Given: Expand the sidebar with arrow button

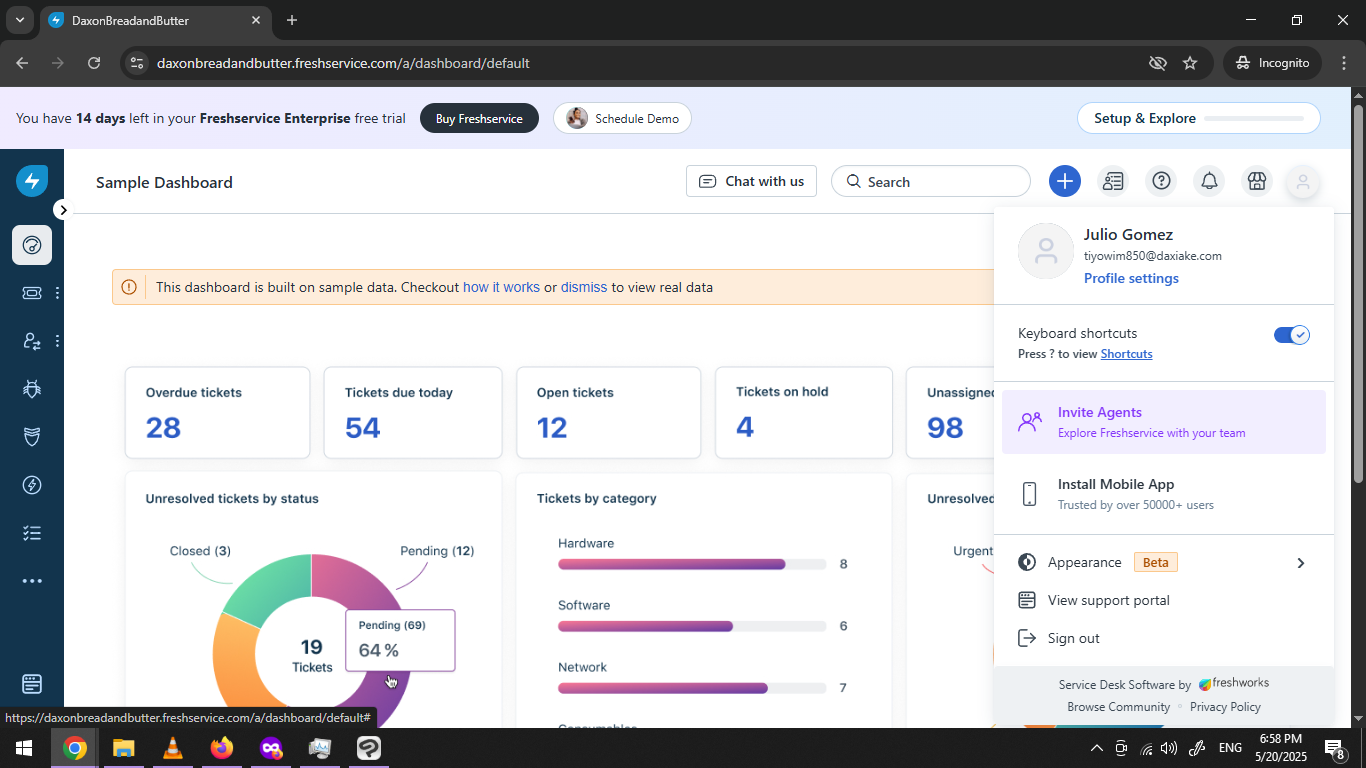Looking at the screenshot, I should click(62, 210).
